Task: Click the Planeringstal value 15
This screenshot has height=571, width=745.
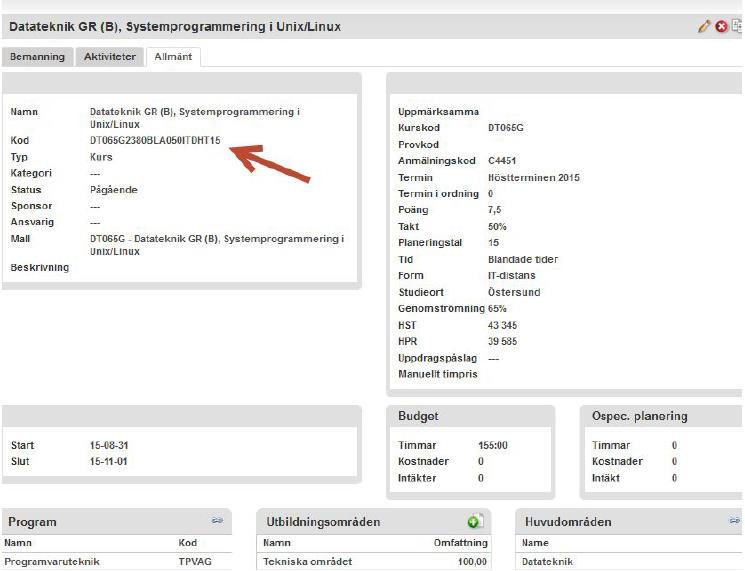Action: coord(493,243)
